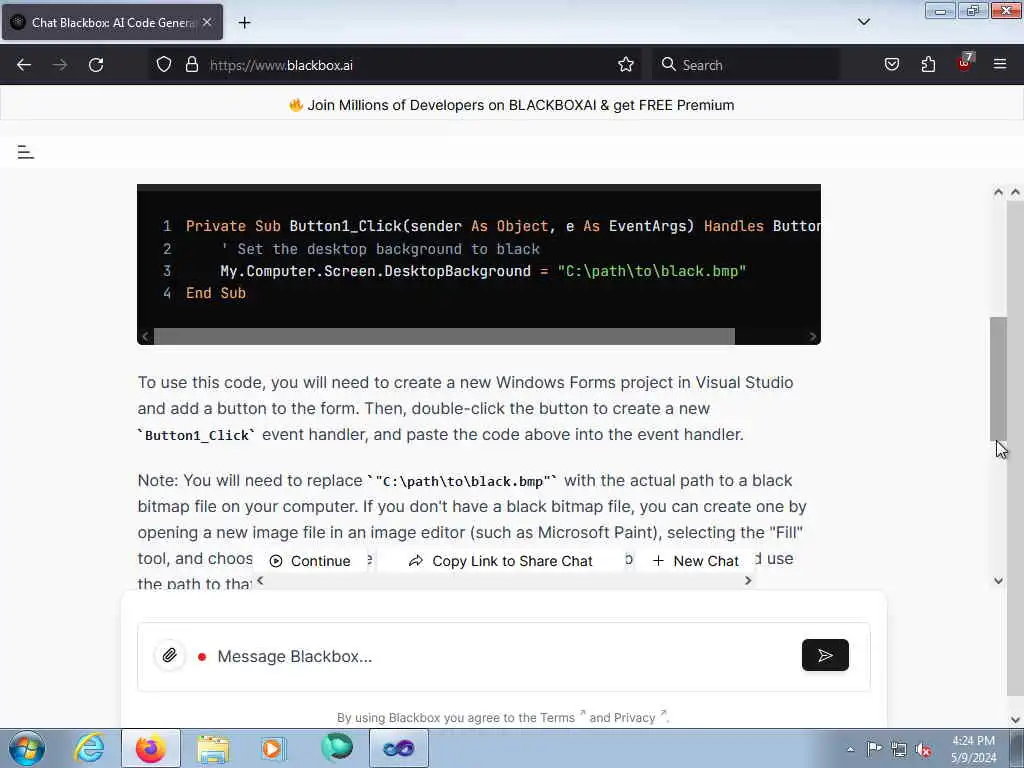This screenshot has width=1024, height=768.
Task: Open the clock showing 4:24 PM
Action: coord(974,748)
